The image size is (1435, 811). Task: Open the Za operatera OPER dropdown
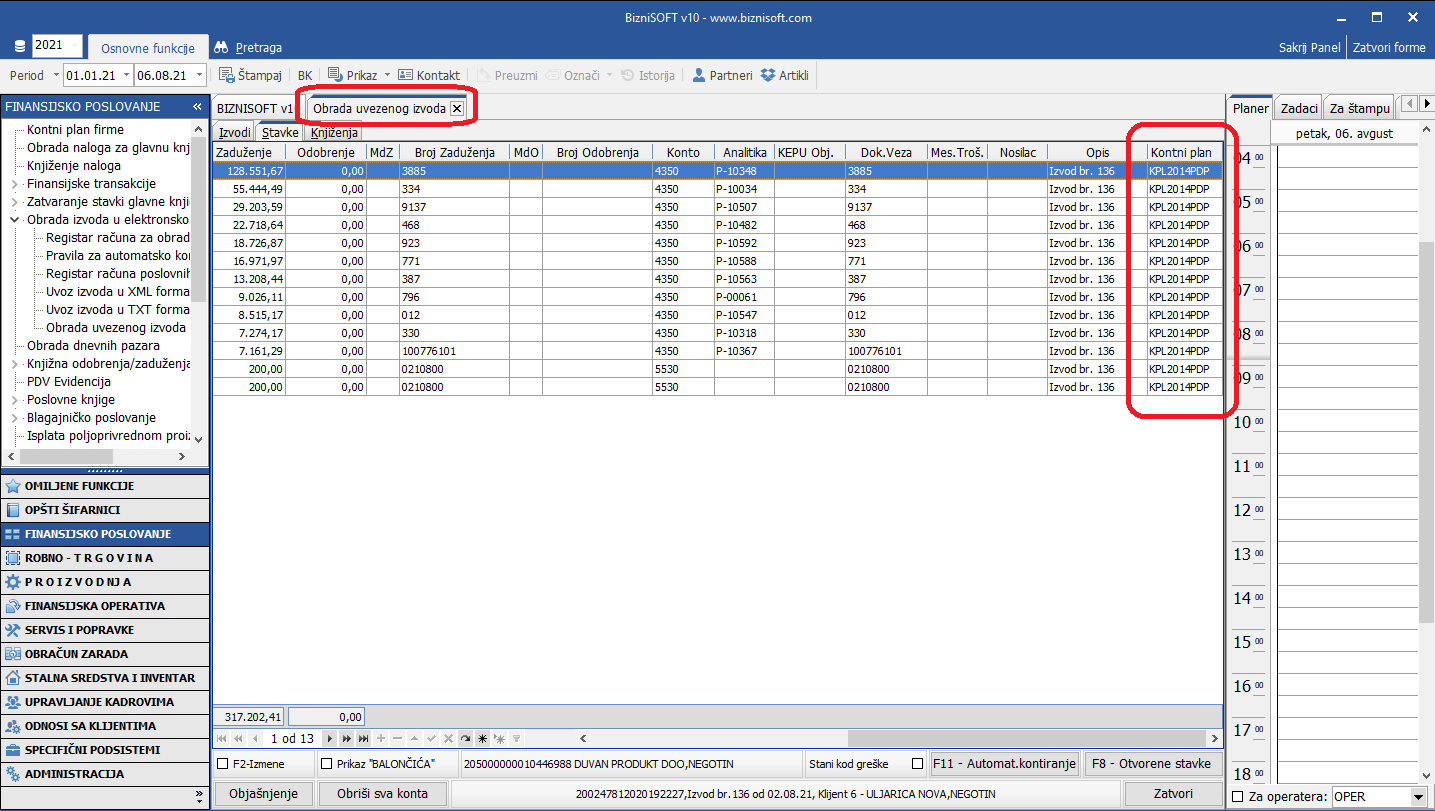[1418, 797]
